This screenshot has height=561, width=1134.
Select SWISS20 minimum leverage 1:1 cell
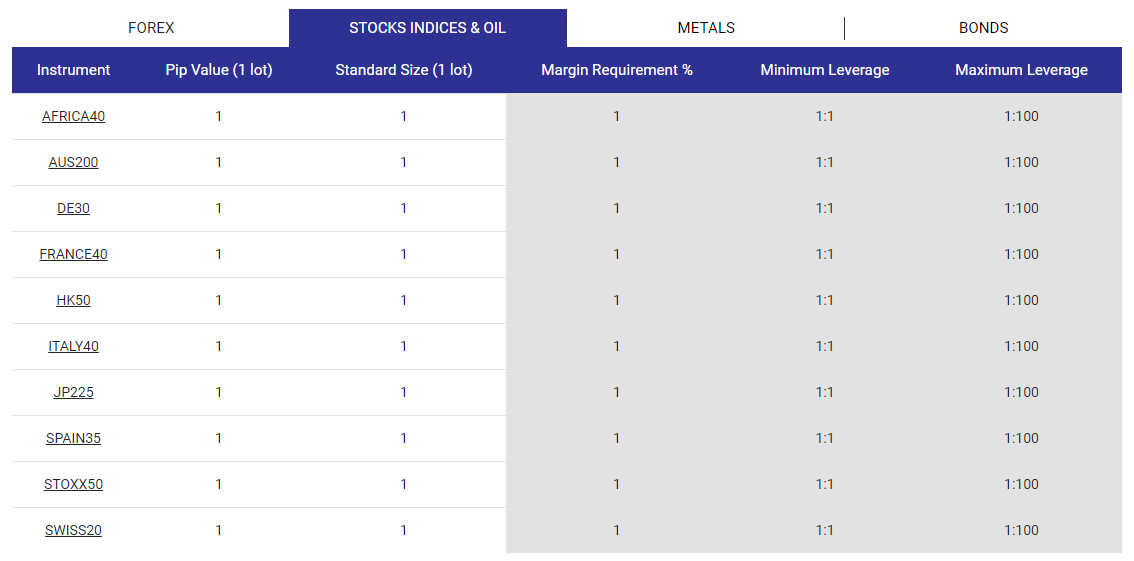pyautogui.click(x=824, y=531)
